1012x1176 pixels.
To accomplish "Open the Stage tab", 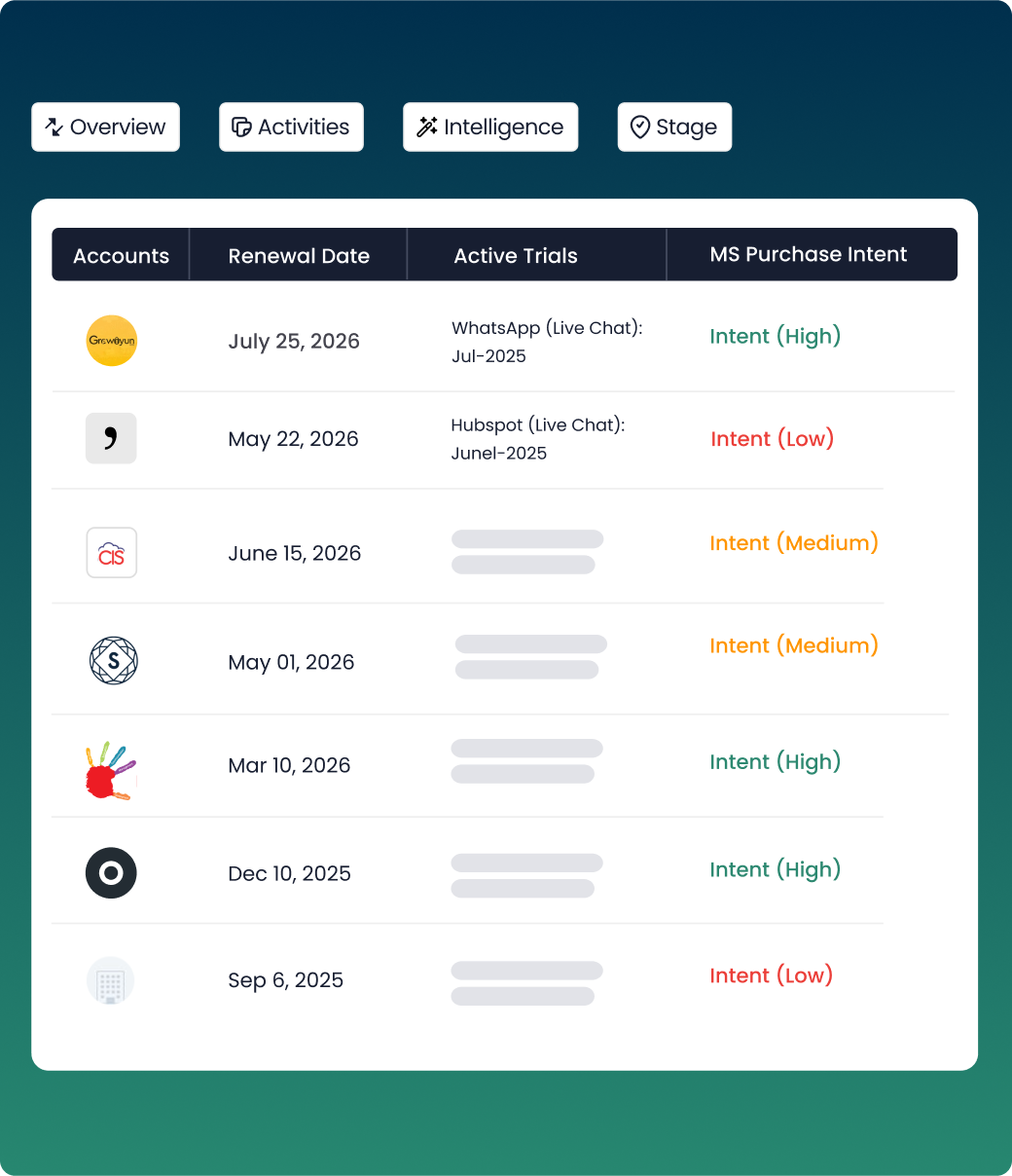I will point(674,127).
